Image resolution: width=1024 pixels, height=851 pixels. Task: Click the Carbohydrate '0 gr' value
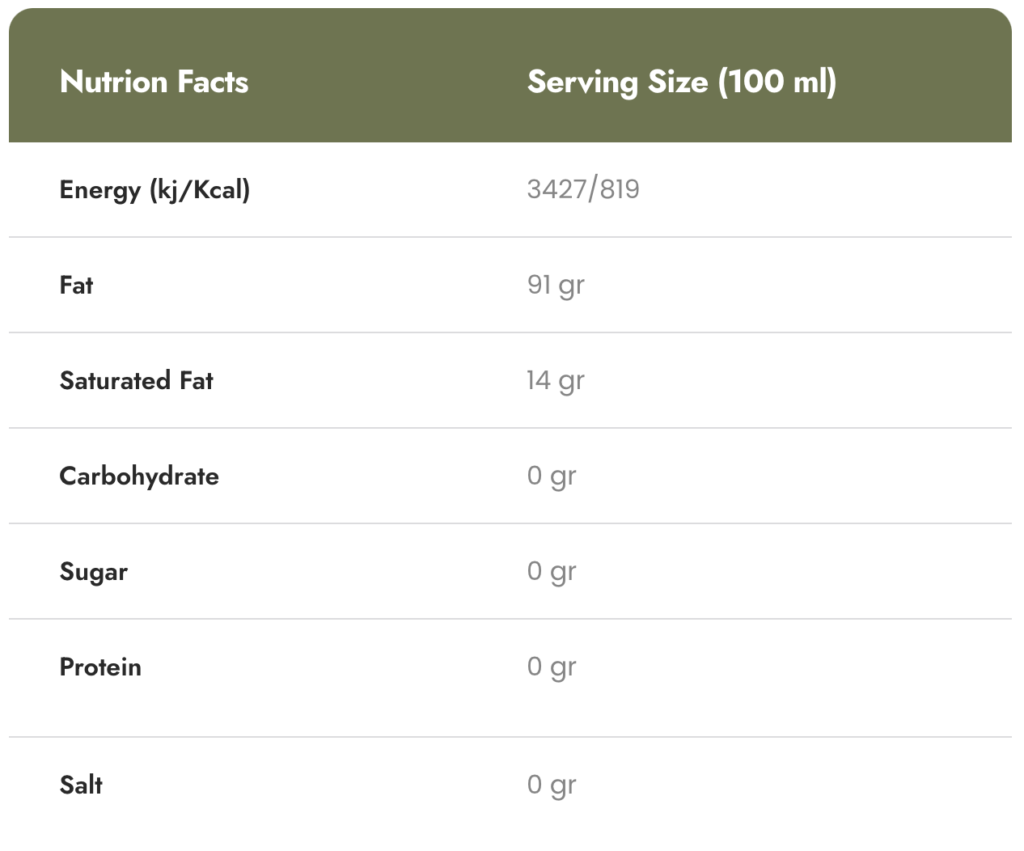pos(552,476)
